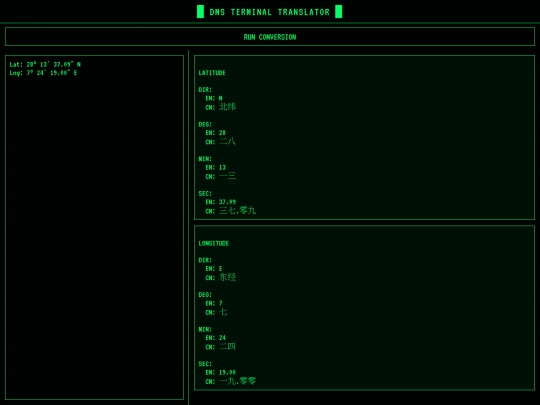Select the Chinese degrees value 二八
Viewport: 540px width, 405px height.
tap(227, 142)
